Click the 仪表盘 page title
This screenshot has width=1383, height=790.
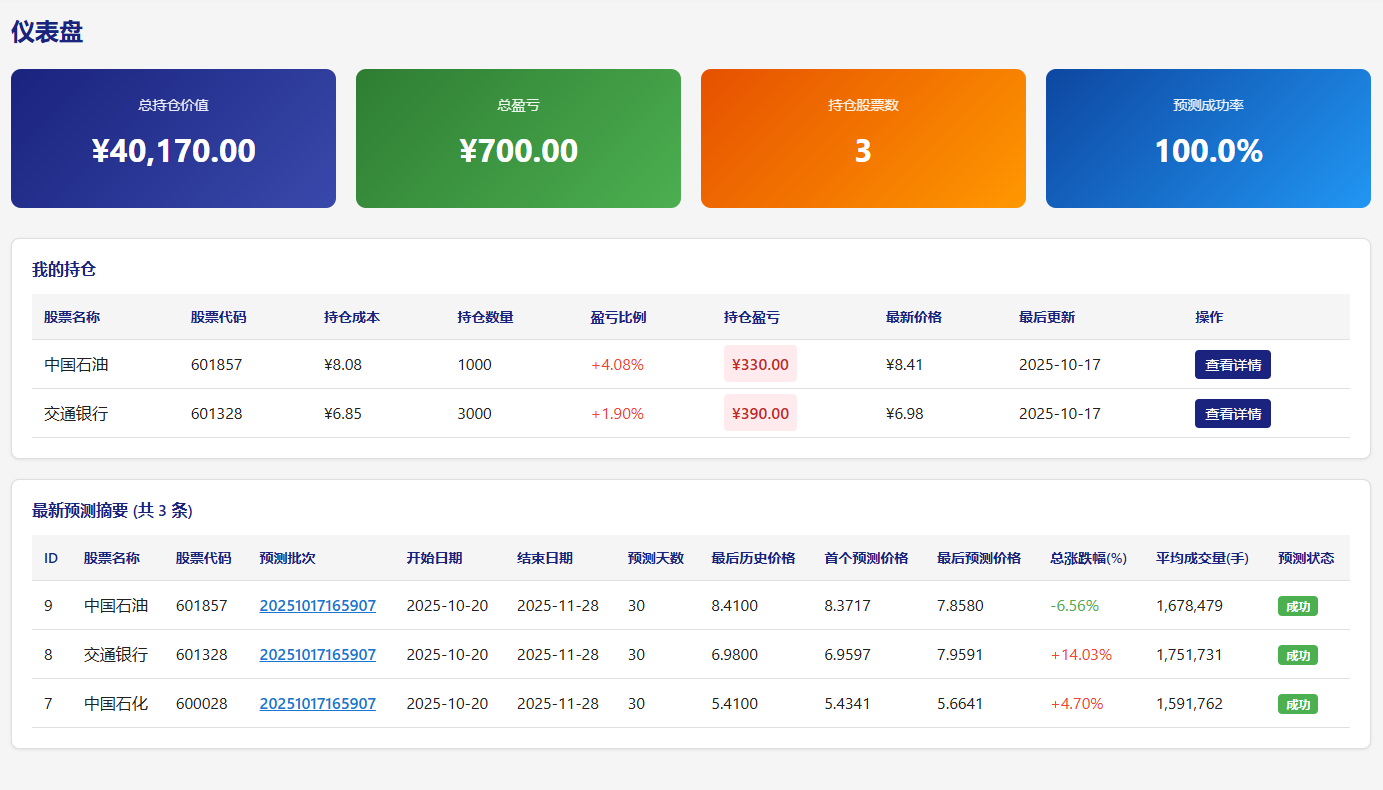pos(47,32)
